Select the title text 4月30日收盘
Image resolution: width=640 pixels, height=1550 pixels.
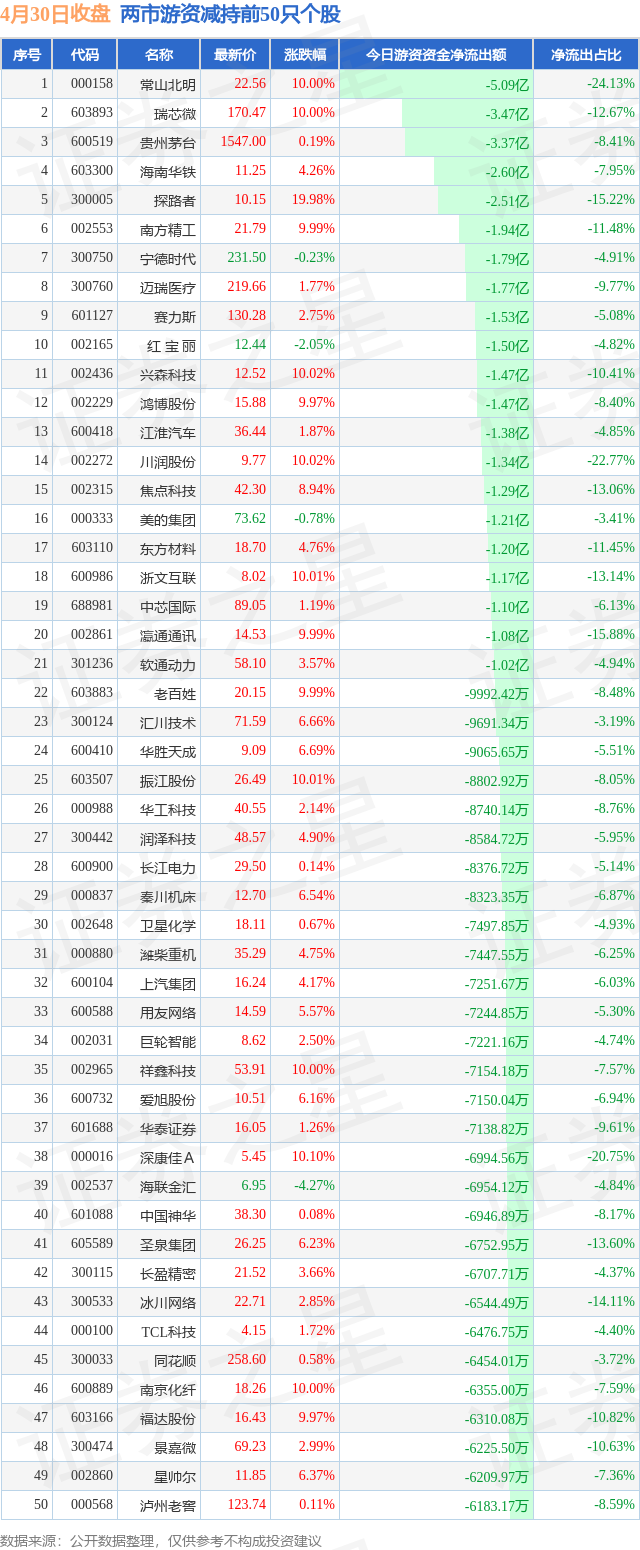click(x=56, y=14)
